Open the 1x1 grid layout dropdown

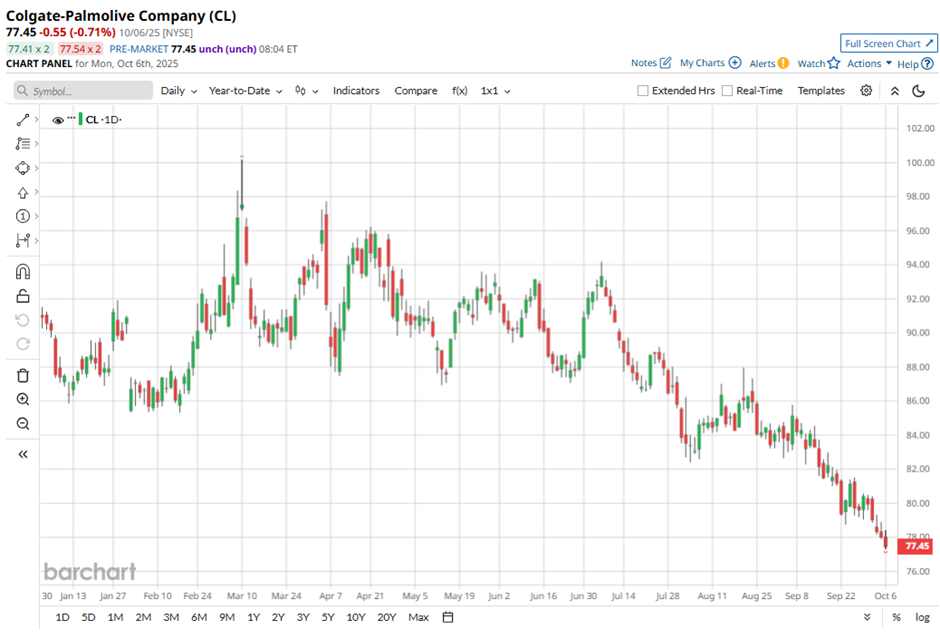tap(495, 91)
